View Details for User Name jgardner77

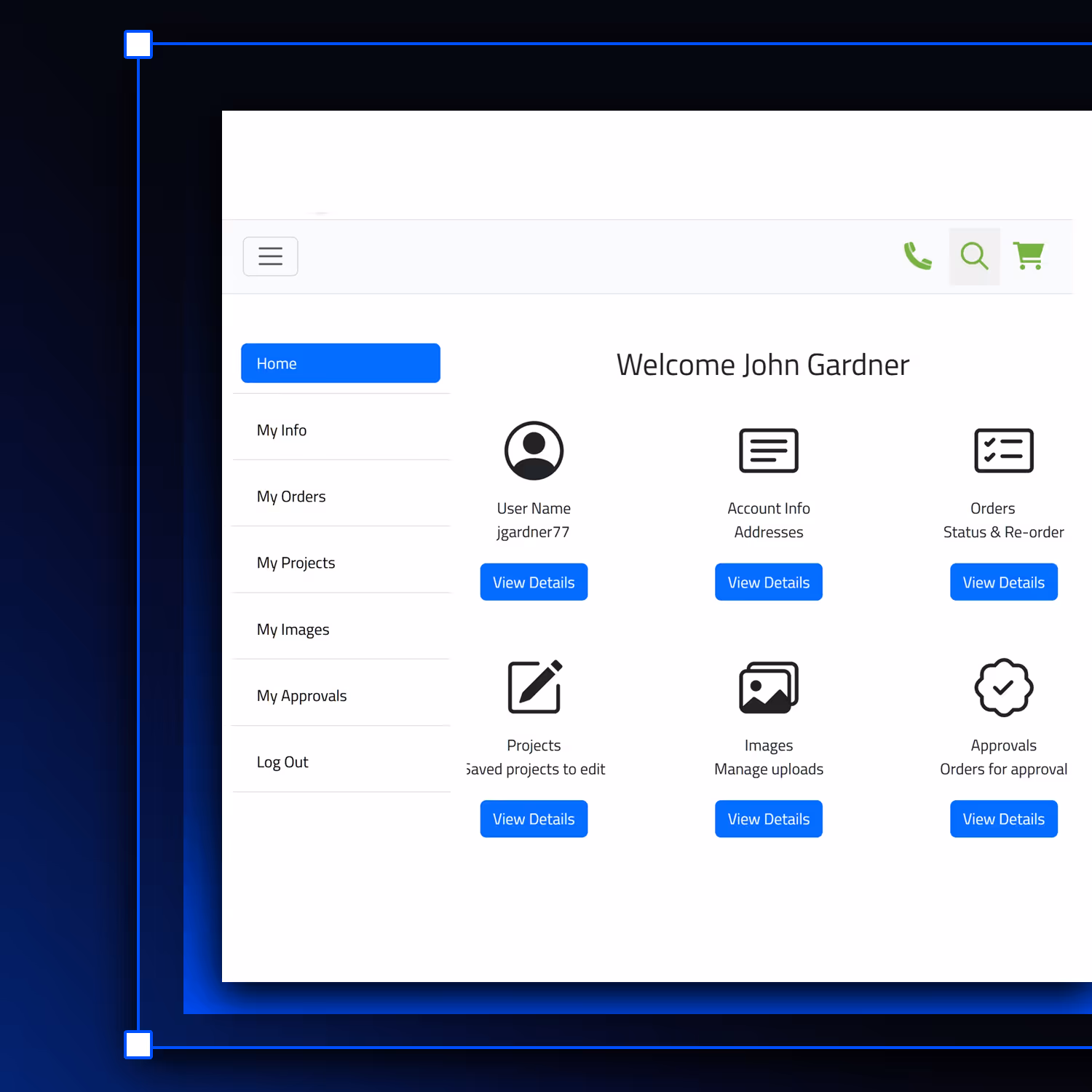coord(534,582)
